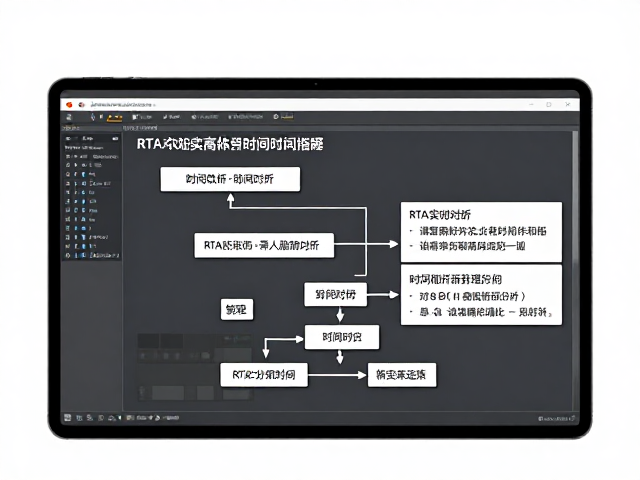Screen dimensions: 640x480
Task: Click the leftmost toolbar icon below the app logo
Action: click(x=69, y=117)
